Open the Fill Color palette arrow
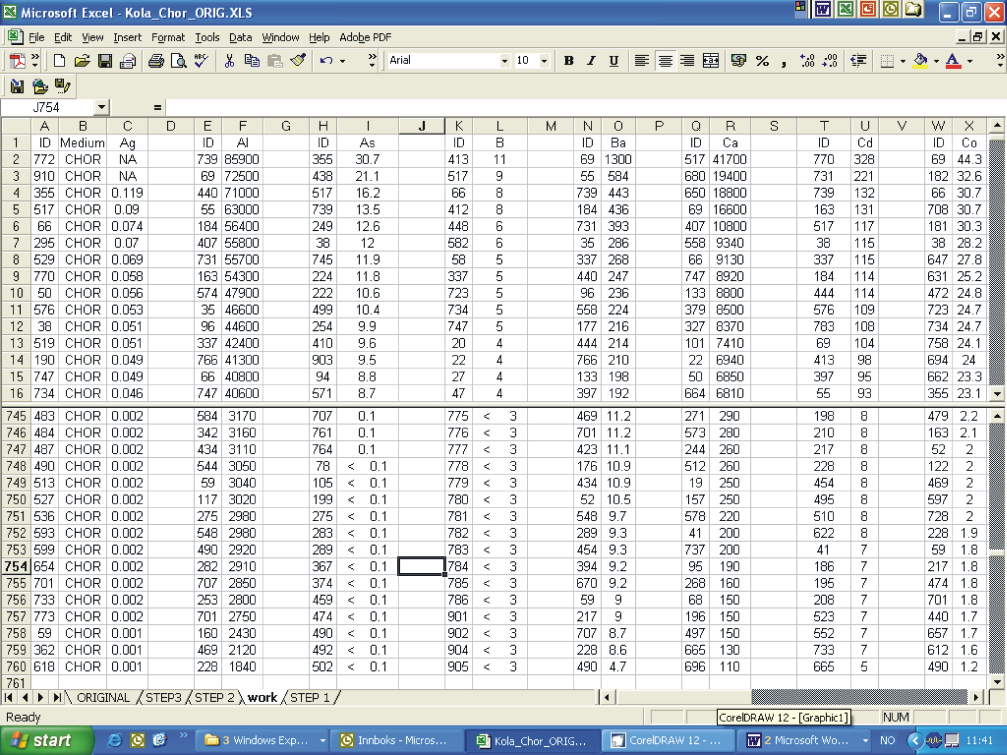 pos(935,61)
